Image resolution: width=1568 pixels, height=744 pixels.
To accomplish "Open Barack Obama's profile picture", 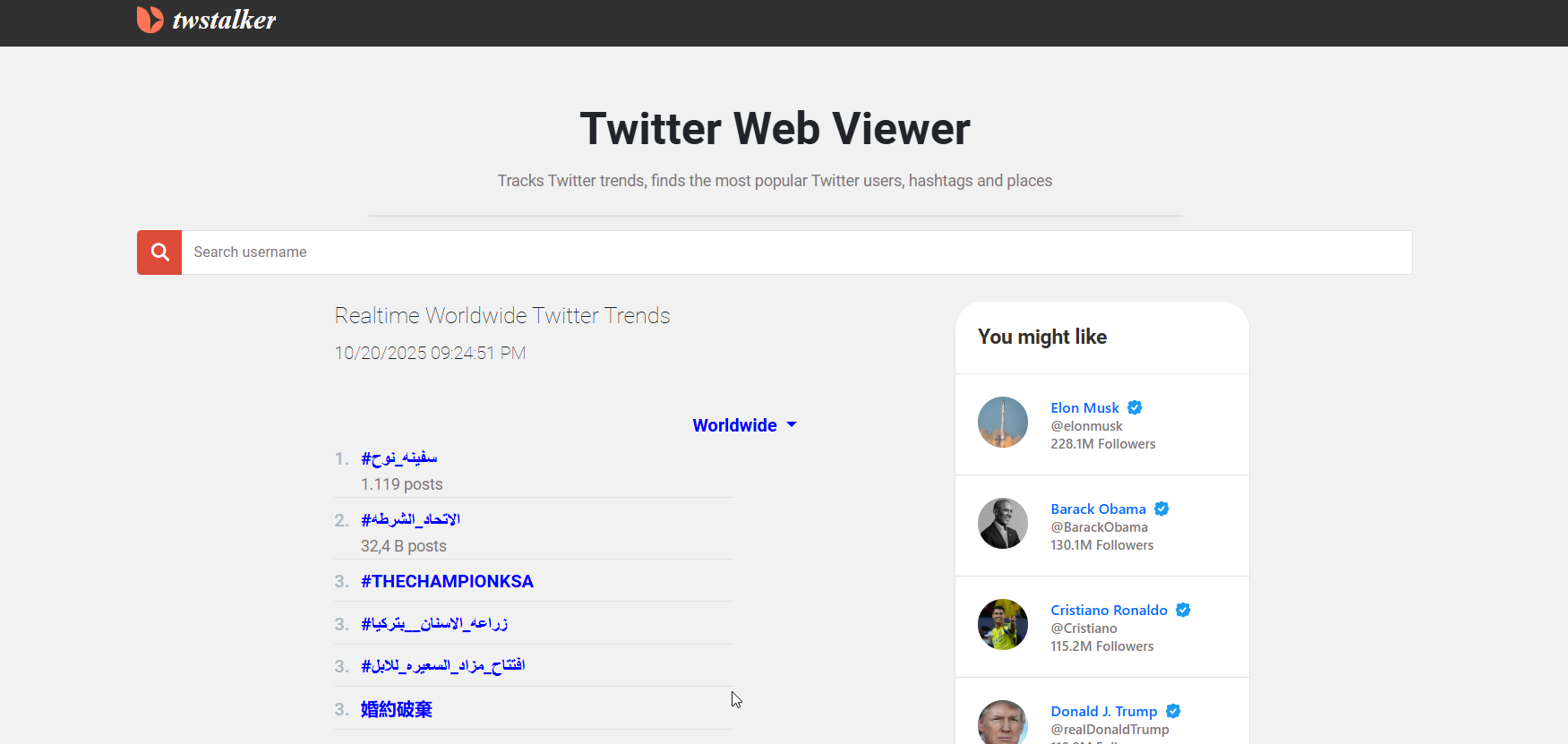I will pos(1003,524).
